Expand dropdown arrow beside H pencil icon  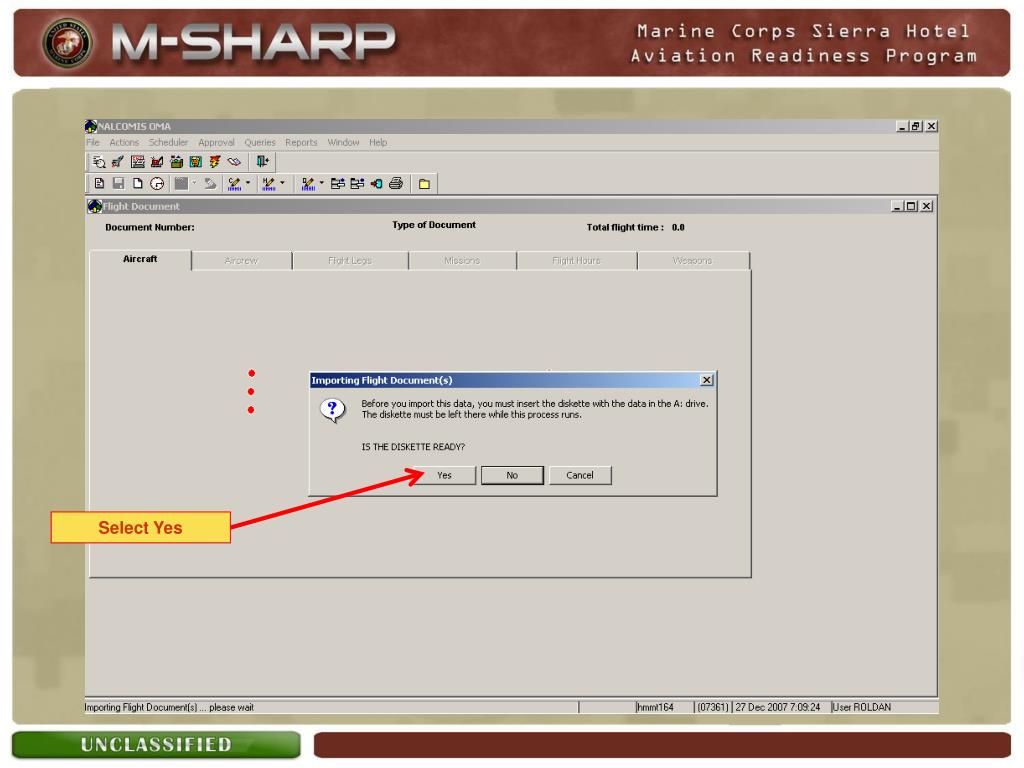click(282, 183)
